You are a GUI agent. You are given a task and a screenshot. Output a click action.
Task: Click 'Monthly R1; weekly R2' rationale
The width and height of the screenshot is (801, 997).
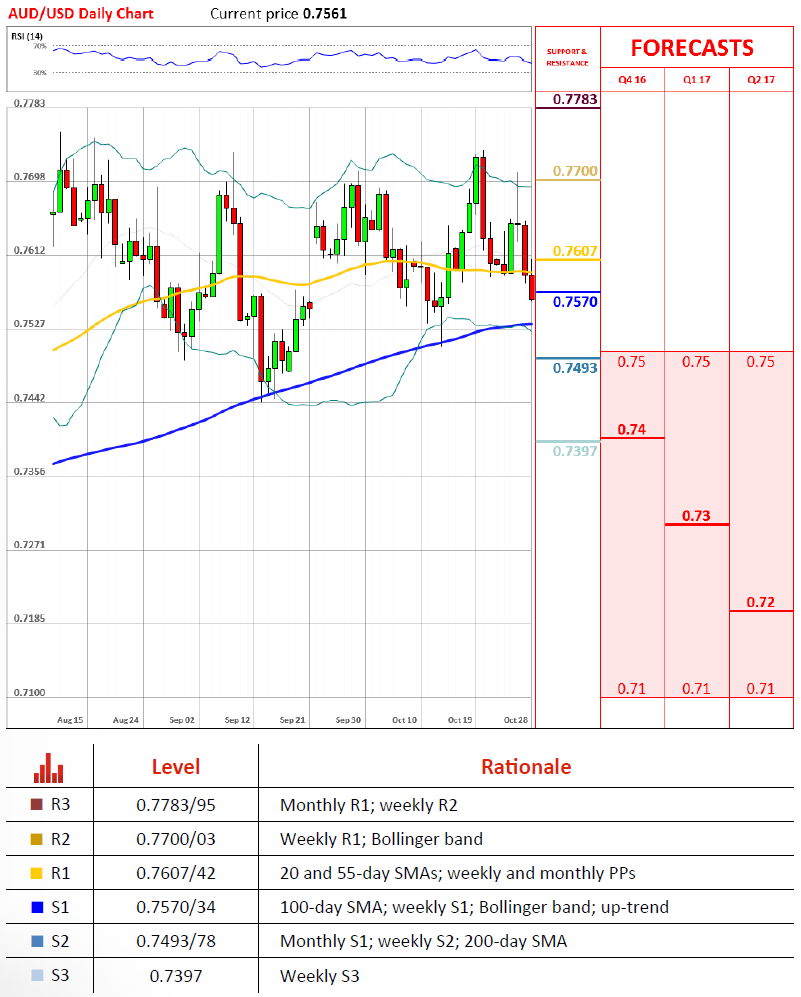click(369, 806)
